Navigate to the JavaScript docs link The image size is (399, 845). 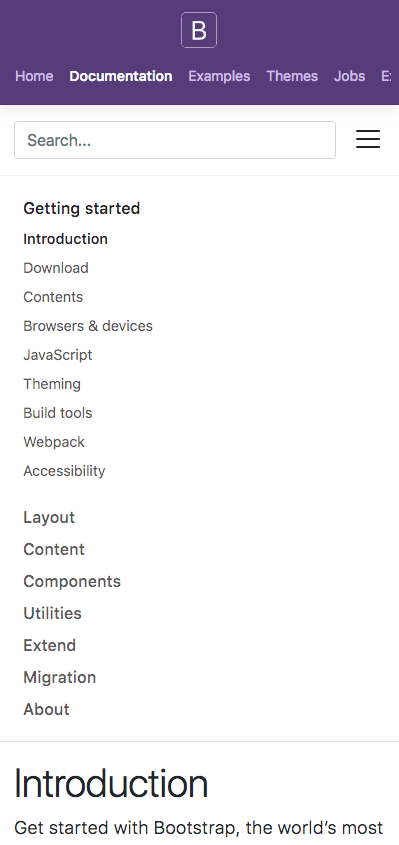point(58,355)
